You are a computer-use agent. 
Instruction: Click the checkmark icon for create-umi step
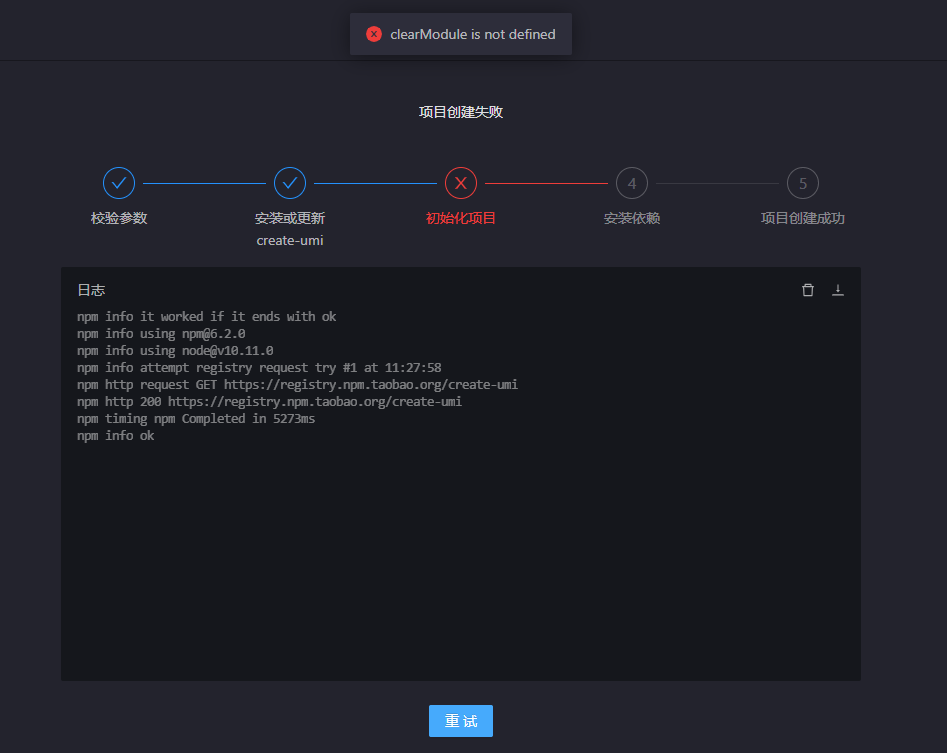pos(290,183)
